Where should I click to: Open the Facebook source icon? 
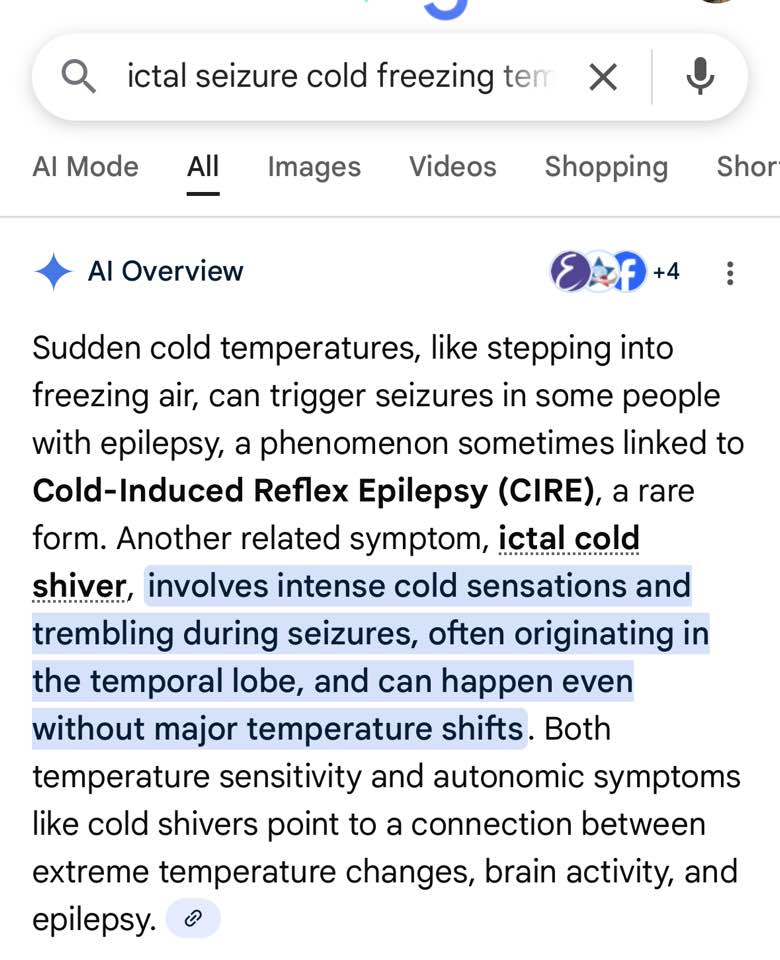(x=630, y=271)
